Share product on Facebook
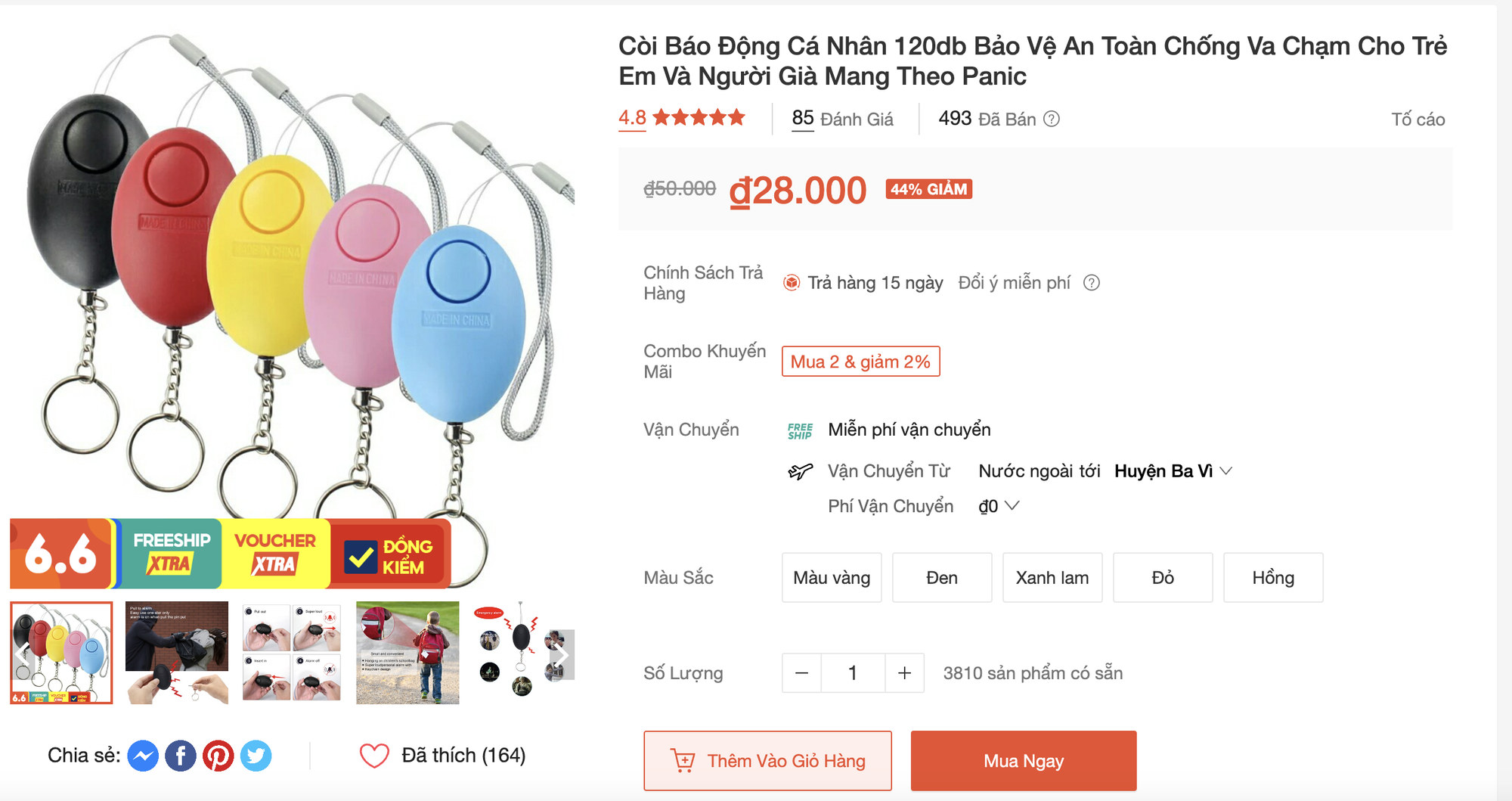Image resolution: width=1512 pixels, height=801 pixels. (x=181, y=756)
